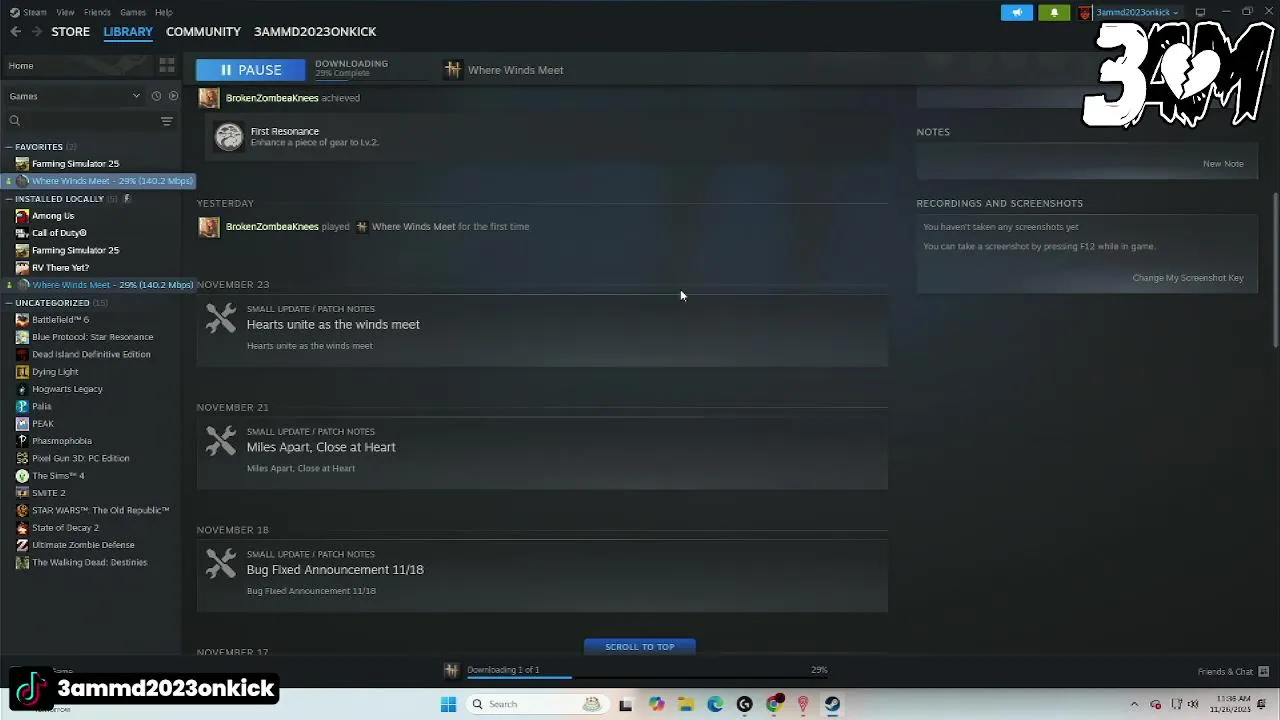Go forward with the right arrow
This screenshot has height=720, width=1280.
pyautogui.click(x=36, y=32)
